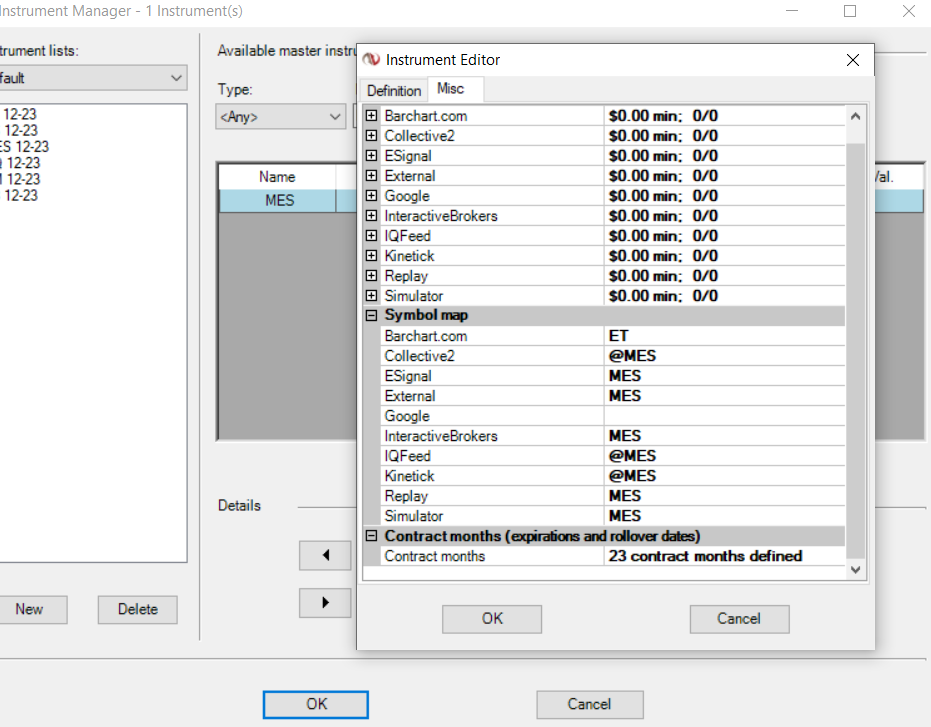931x727 pixels.
Task: Expand the InteractiveBrokers commission row
Action: coord(371,216)
